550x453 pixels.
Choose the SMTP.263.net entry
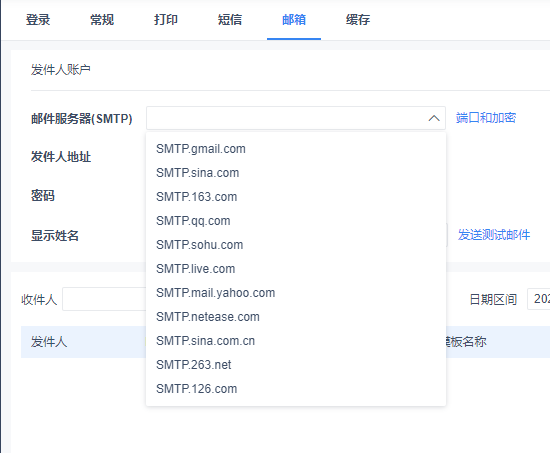pyautogui.click(x=296, y=365)
